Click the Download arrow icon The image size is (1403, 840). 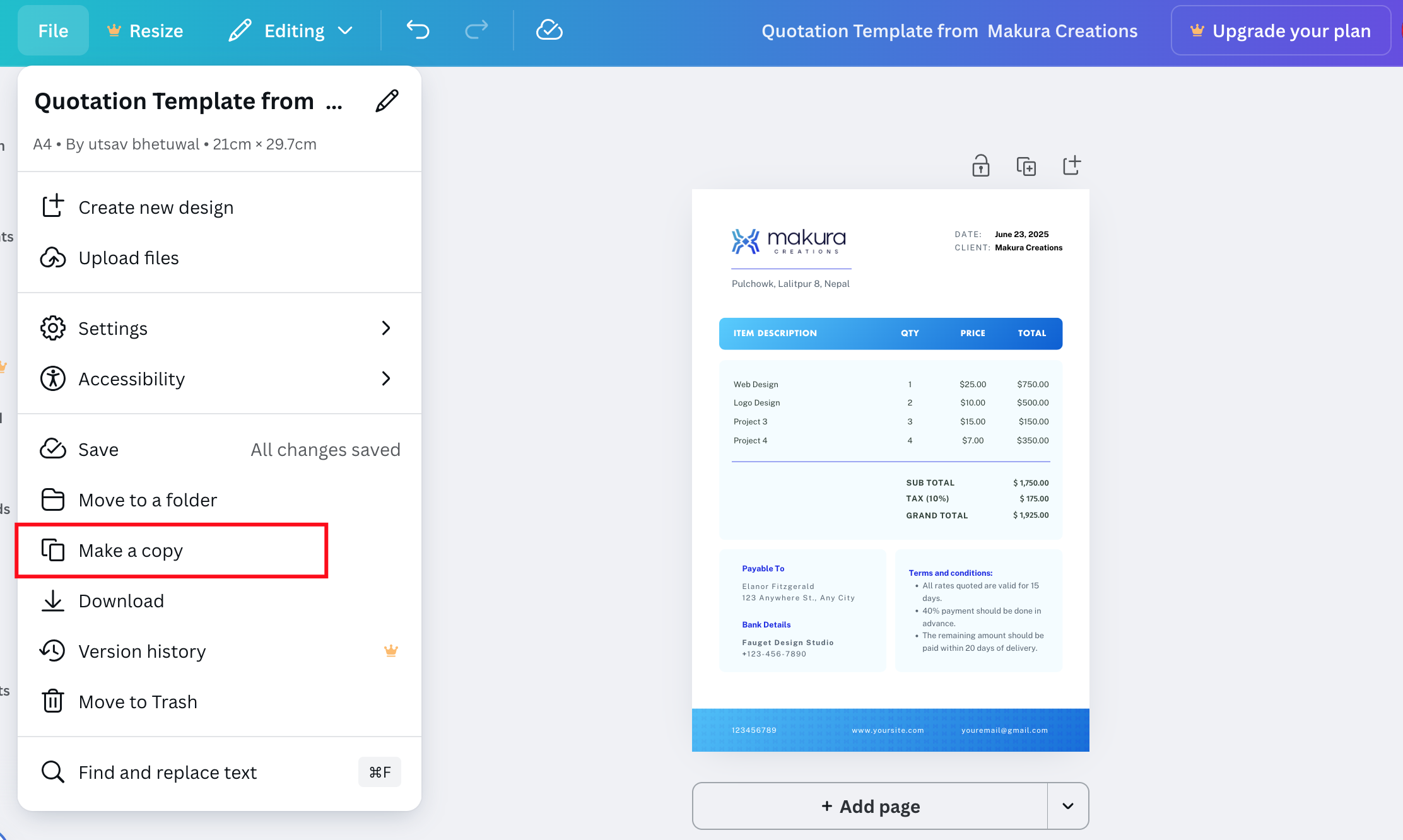53,600
